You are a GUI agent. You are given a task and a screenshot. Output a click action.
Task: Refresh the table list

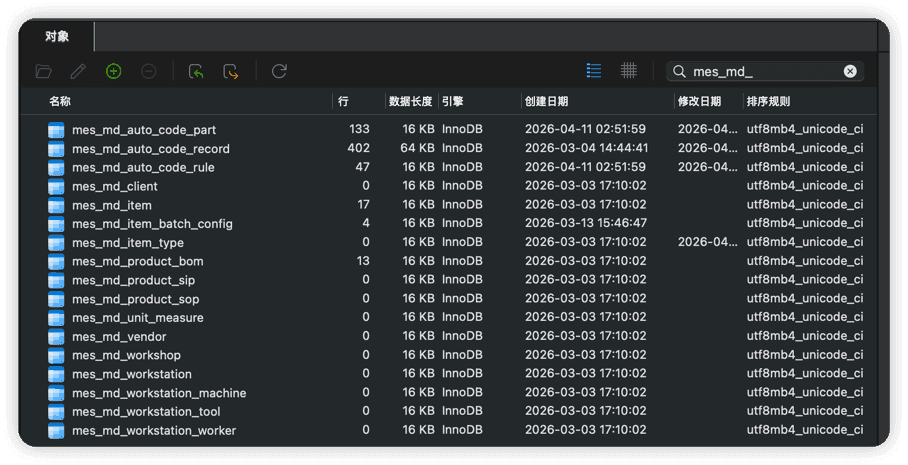[279, 71]
